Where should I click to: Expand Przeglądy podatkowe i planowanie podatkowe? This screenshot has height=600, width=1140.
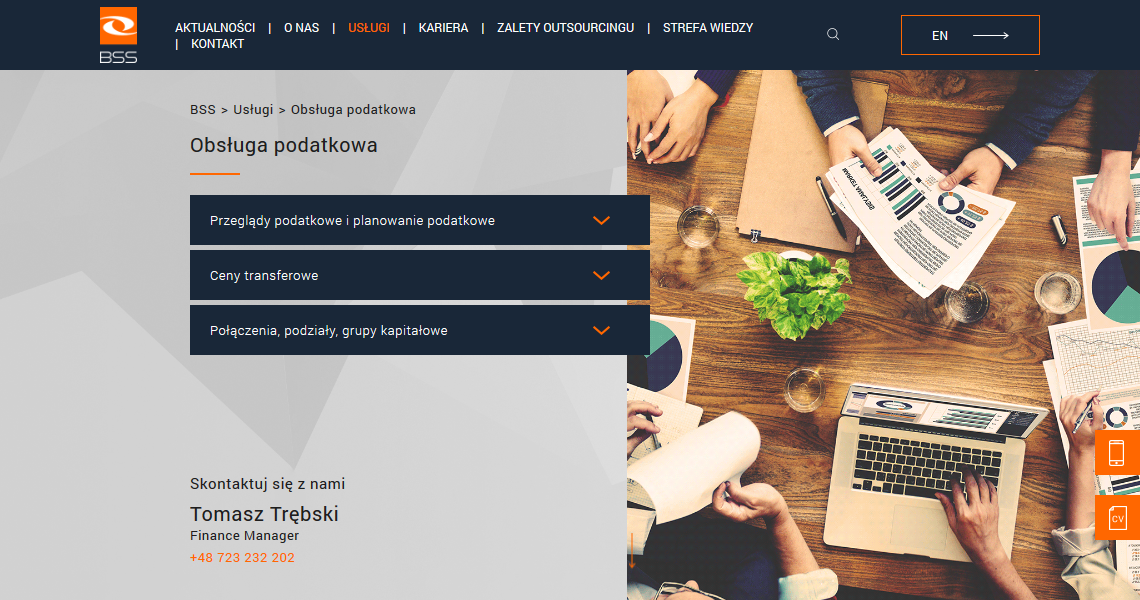pos(420,220)
